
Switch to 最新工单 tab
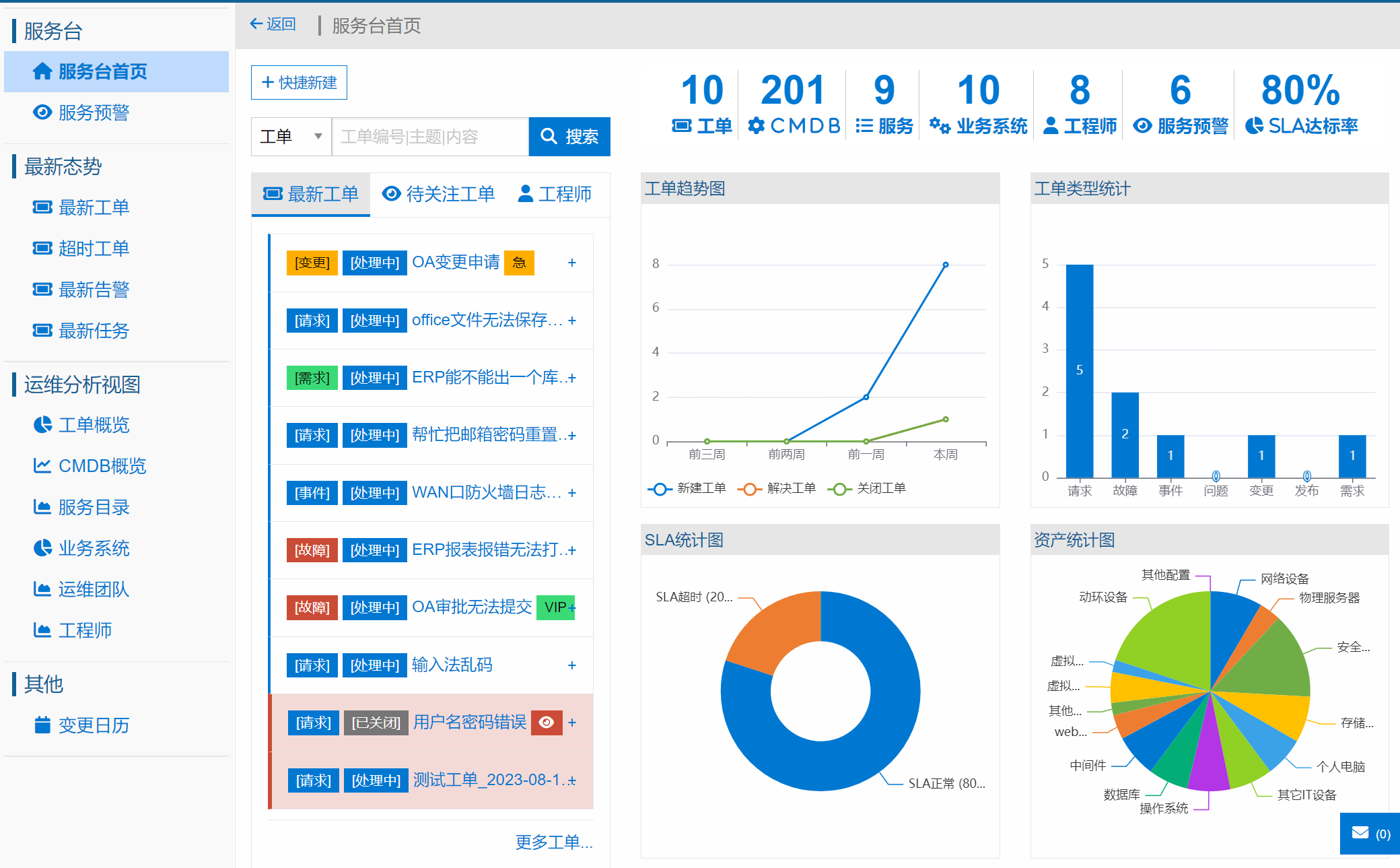pyautogui.click(x=310, y=195)
